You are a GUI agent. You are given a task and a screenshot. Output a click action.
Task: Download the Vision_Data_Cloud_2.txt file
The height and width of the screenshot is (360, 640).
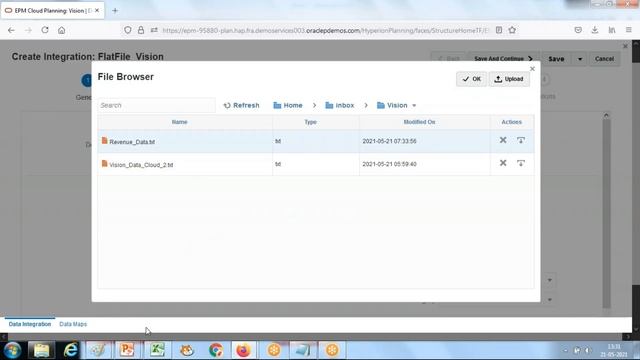[521, 163]
